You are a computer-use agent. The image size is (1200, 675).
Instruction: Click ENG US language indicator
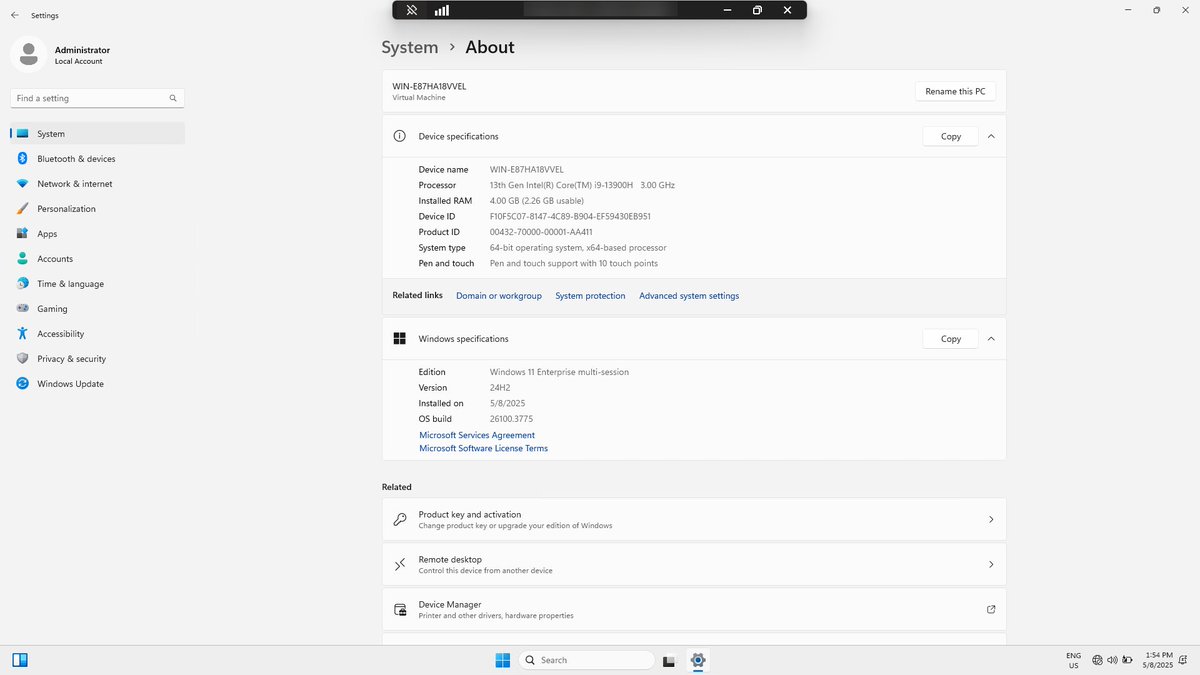coord(1074,660)
